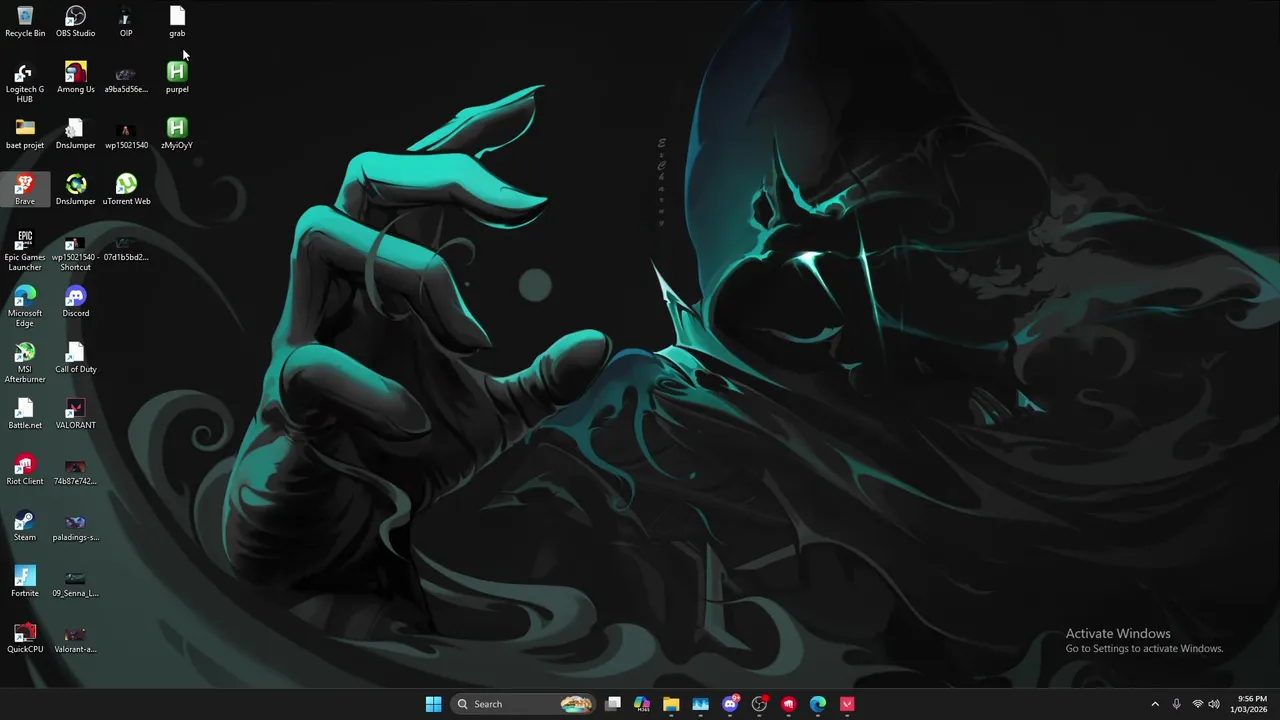This screenshot has height=720, width=1280.
Task: Select the Epic Games Launcher desktop icon
Action: [x=25, y=251]
